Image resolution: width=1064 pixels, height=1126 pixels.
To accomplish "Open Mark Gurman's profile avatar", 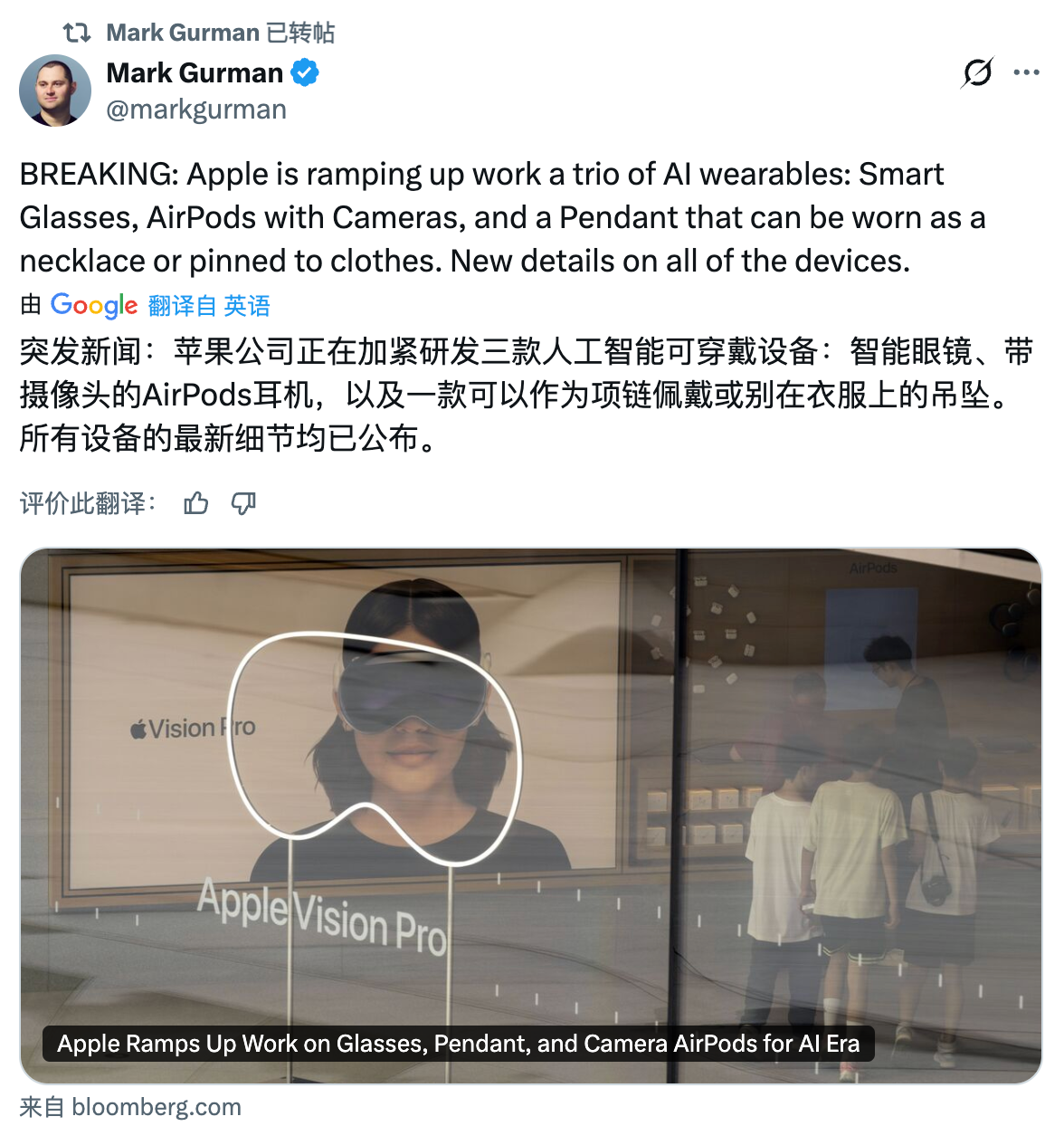I will [55, 91].
